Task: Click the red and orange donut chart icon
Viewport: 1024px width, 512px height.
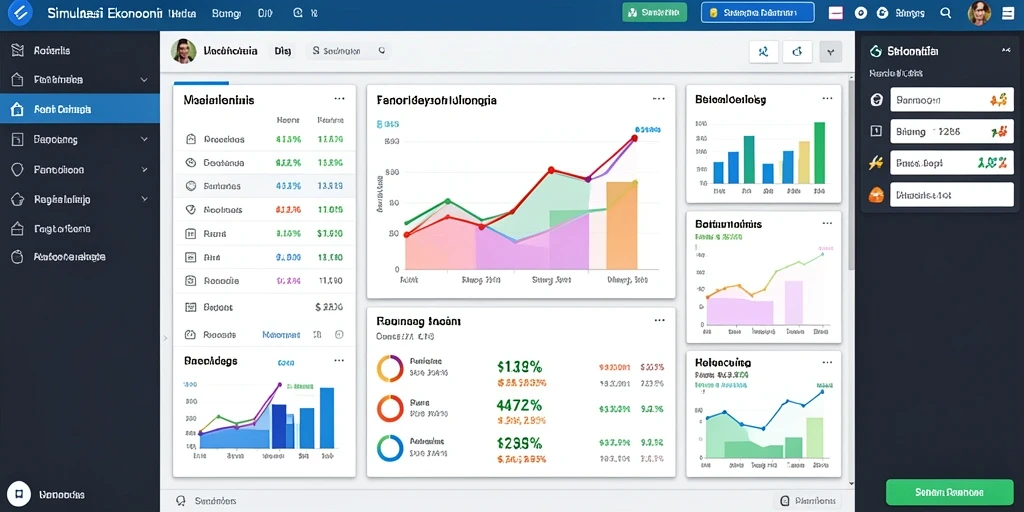Action: 390,408
